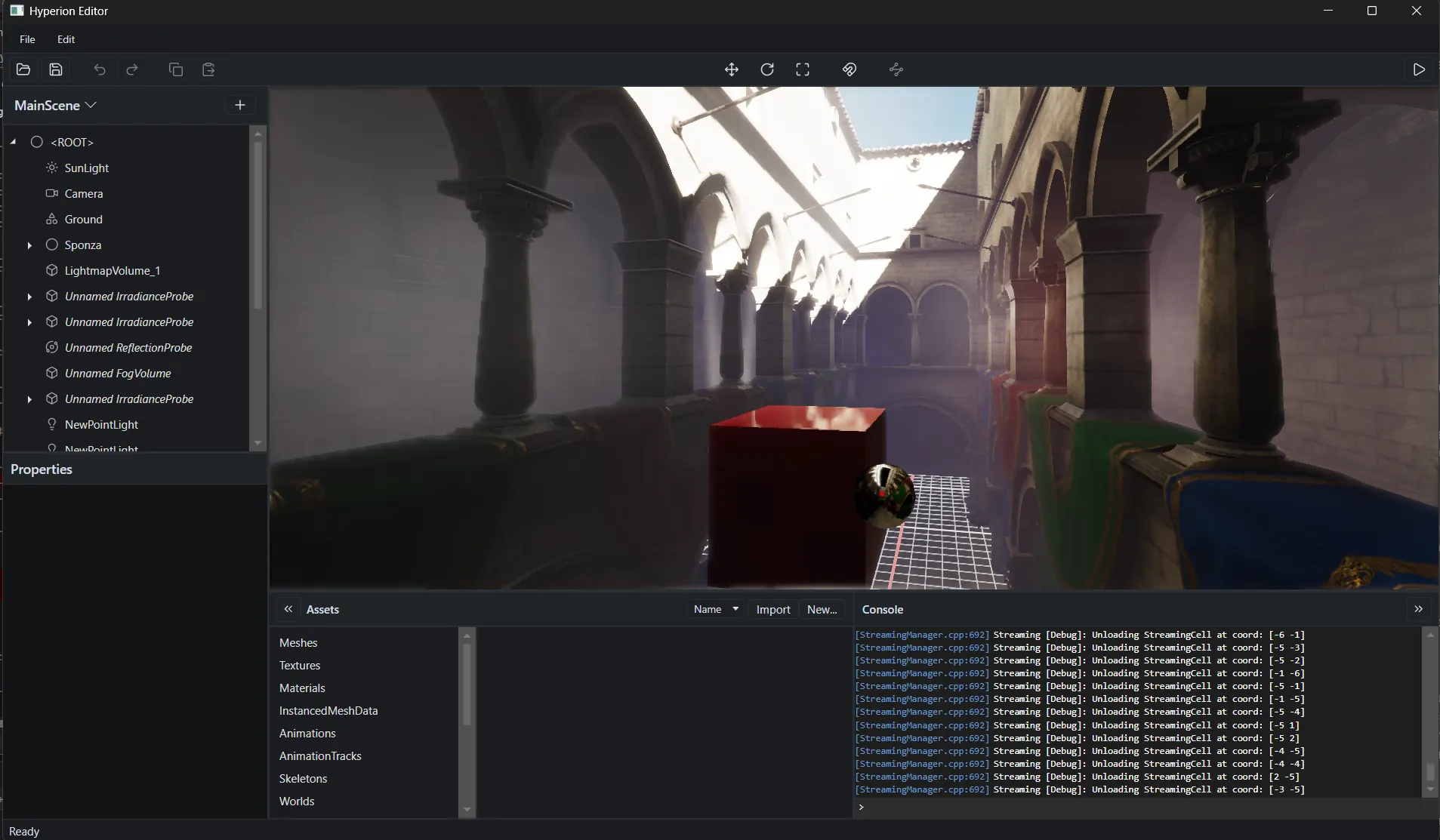Select the Unnamed ReflectionProbe node
The image size is (1440, 840).
tap(127, 347)
